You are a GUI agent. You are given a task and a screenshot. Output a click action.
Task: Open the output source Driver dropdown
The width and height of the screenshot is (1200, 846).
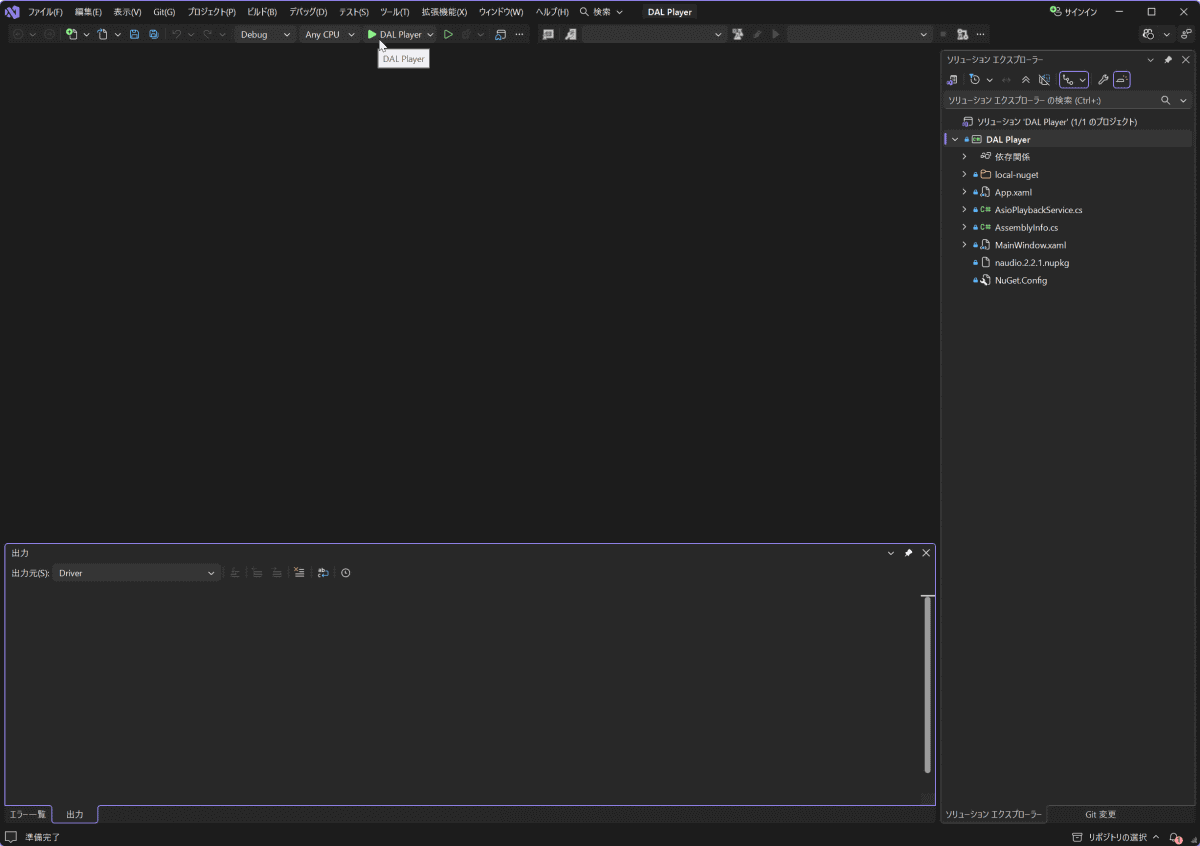[137, 573]
